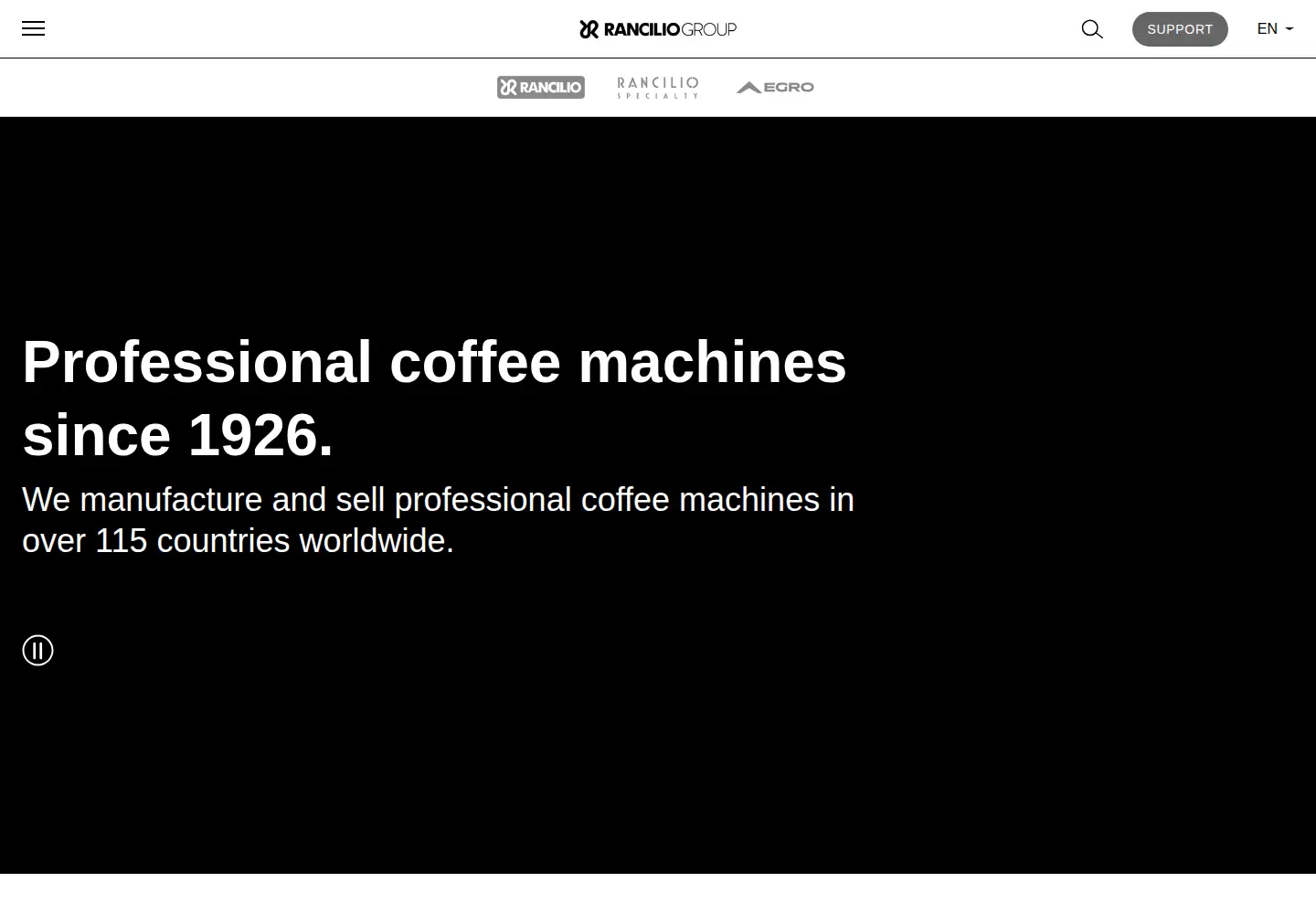Click the headline Professional coffee machines

click(x=434, y=361)
